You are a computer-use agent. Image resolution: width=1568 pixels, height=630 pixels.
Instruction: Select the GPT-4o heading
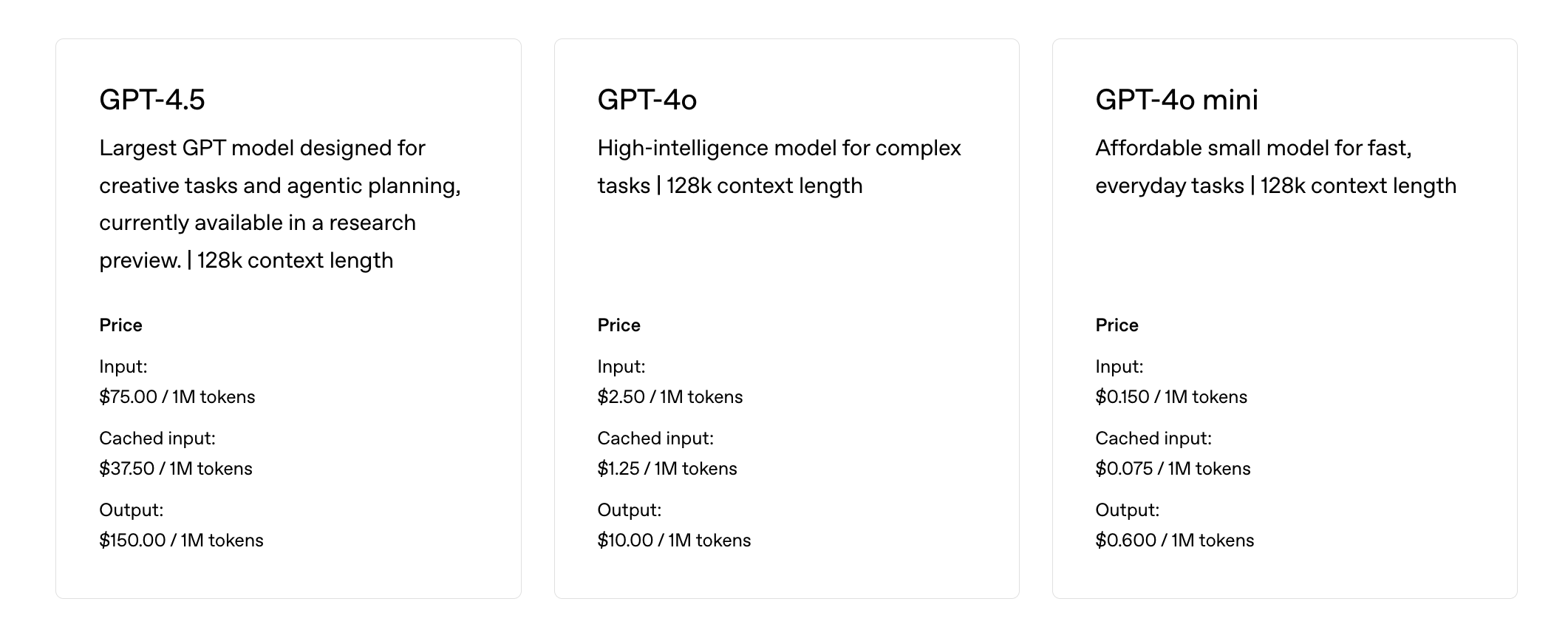tap(647, 100)
